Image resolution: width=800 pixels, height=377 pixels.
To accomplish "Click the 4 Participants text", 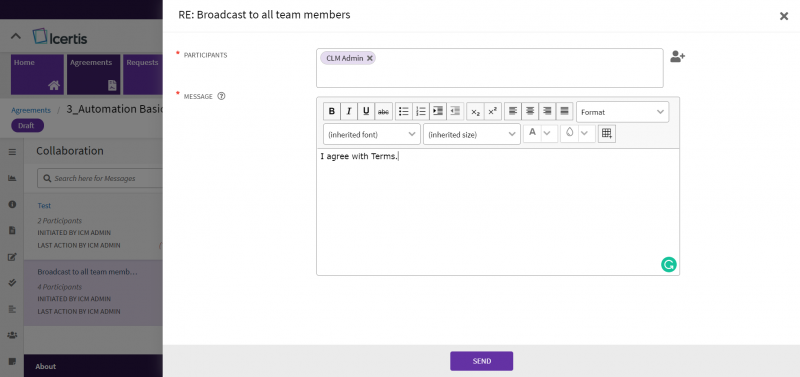I will click(x=60, y=287).
